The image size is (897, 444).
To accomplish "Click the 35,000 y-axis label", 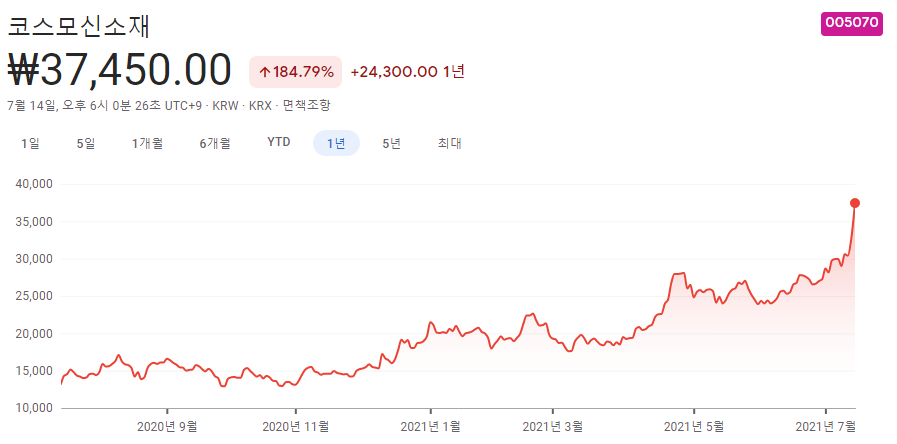I will pyautogui.click(x=35, y=221).
